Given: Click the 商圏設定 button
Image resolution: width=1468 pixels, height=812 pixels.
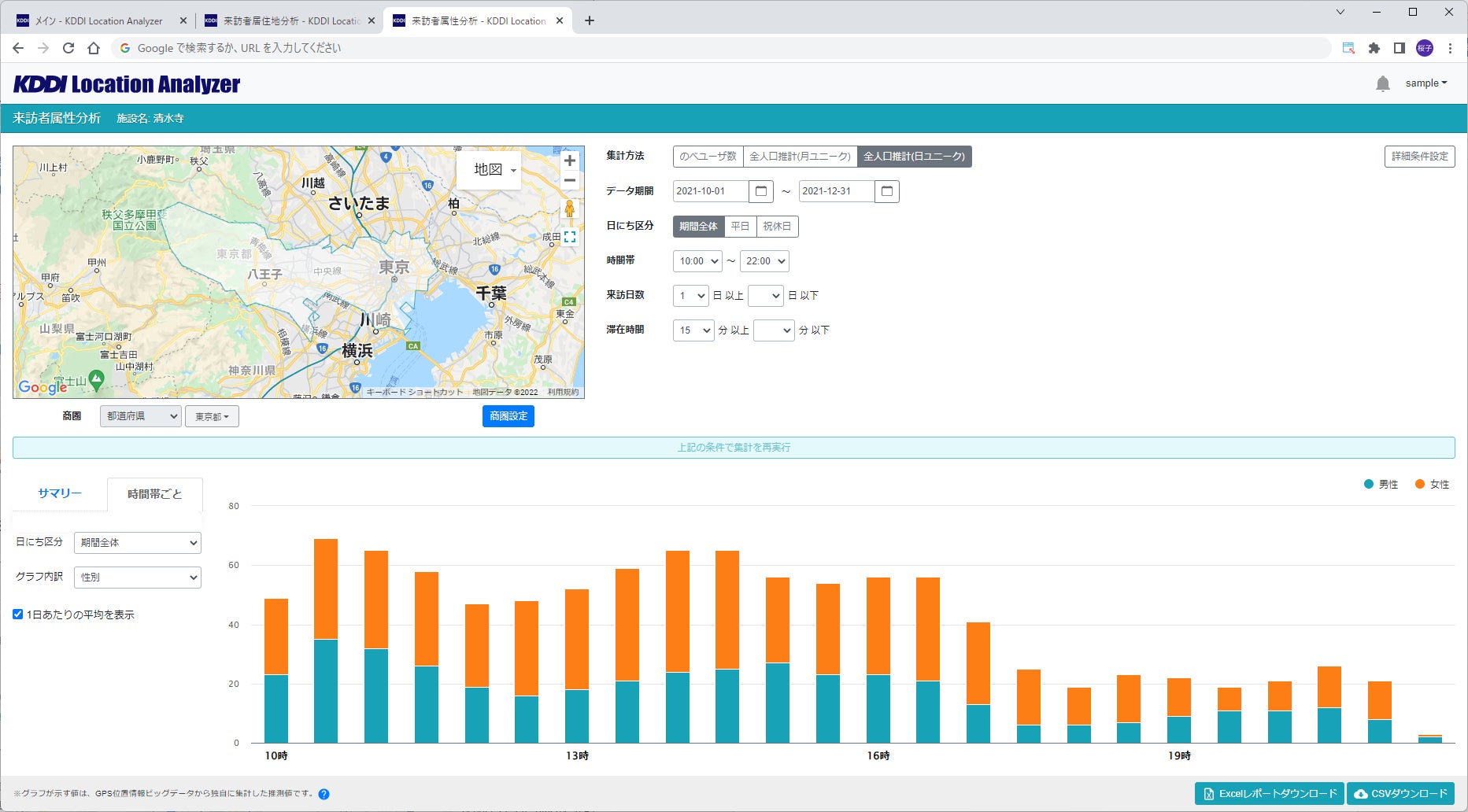Looking at the screenshot, I should [x=508, y=416].
